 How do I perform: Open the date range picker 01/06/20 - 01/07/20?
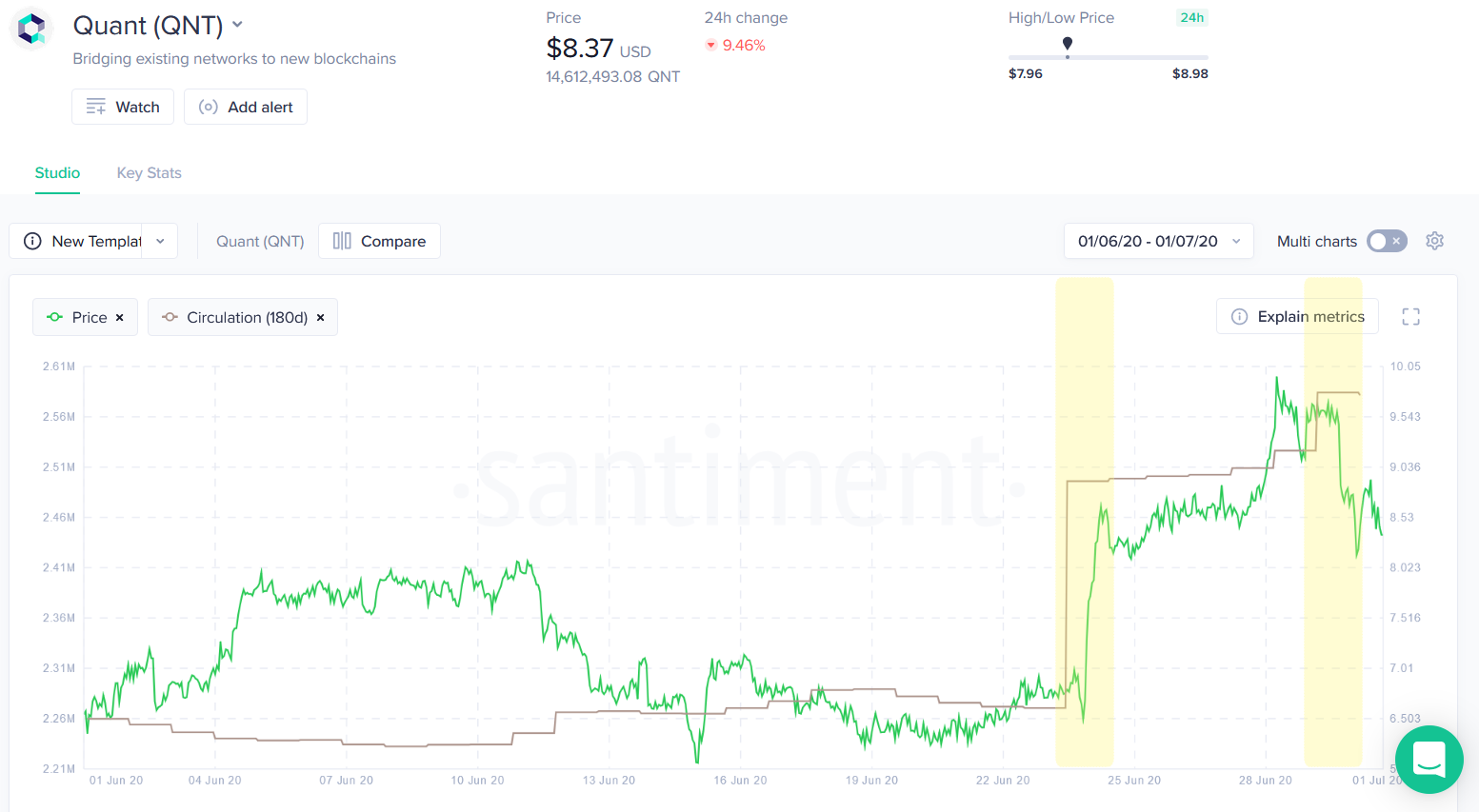[x=1158, y=241]
